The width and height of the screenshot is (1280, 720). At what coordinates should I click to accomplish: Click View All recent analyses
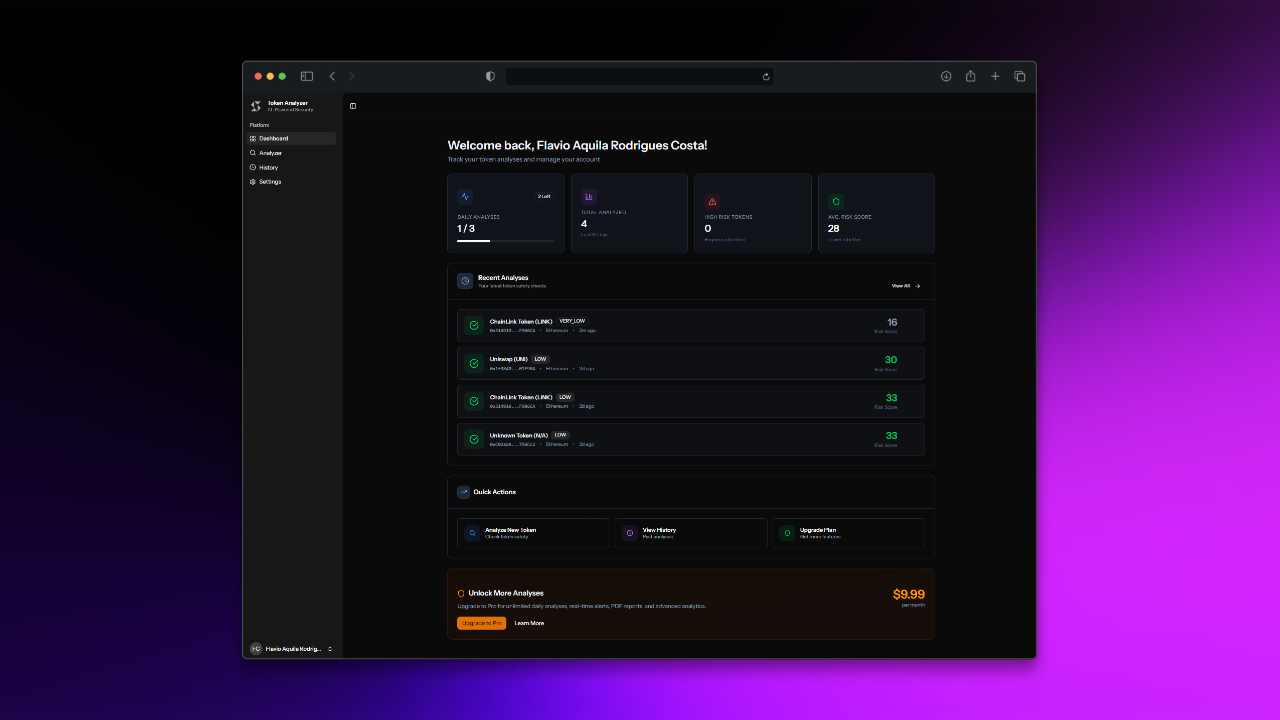click(x=905, y=286)
